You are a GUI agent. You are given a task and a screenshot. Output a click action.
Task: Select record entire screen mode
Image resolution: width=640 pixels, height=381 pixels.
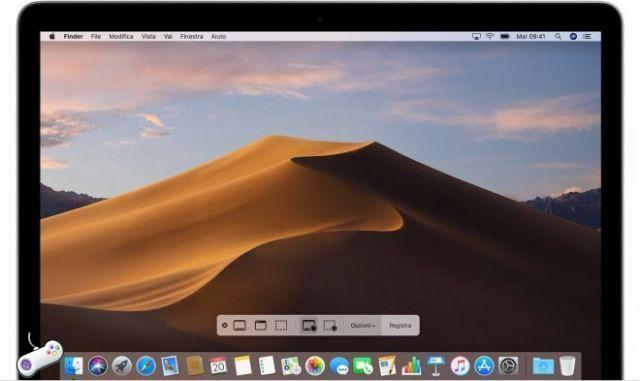(x=309, y=325)
